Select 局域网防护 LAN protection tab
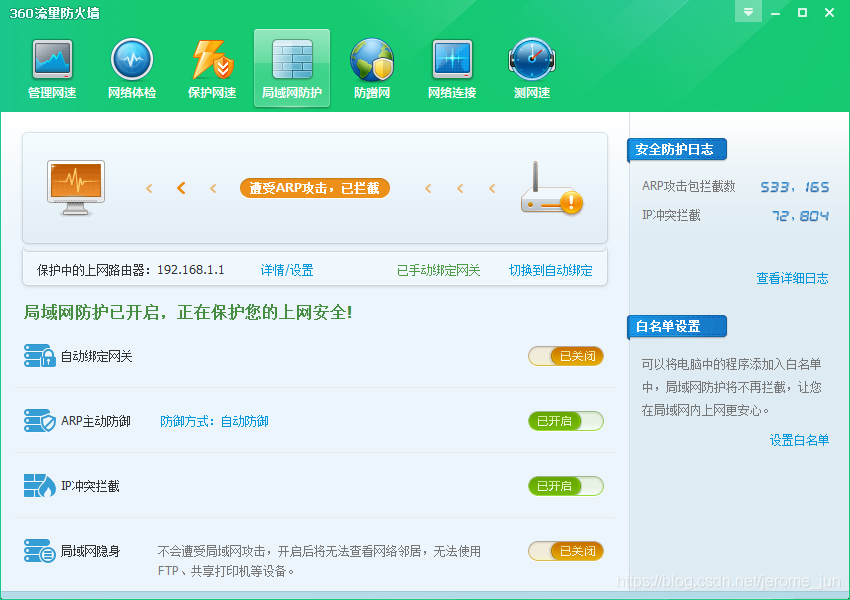 pyautogui.click(x=292, y=68)
